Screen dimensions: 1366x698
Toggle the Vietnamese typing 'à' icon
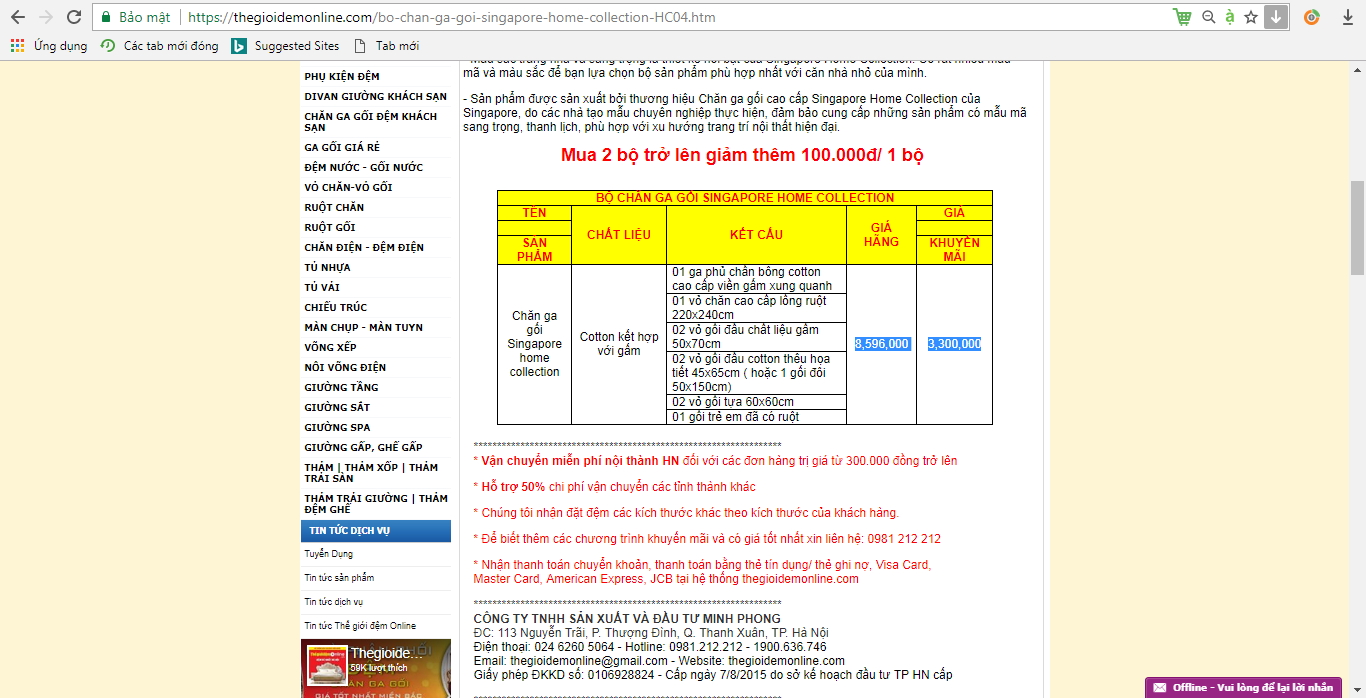1230,17
